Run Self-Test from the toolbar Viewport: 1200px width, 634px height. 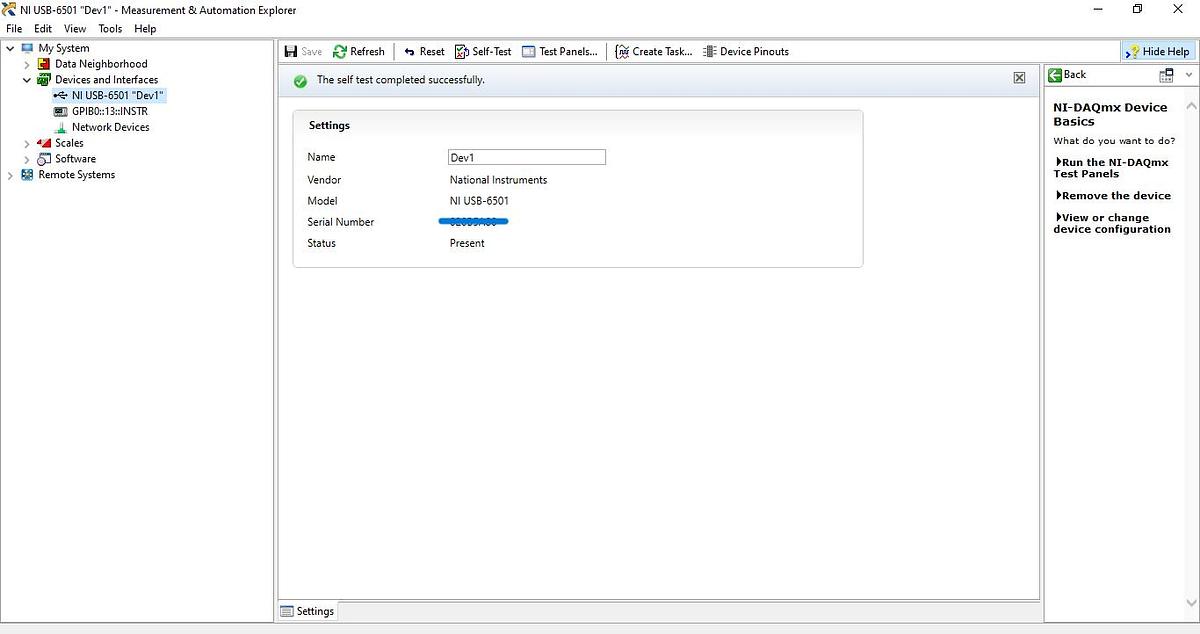point(462,52)
